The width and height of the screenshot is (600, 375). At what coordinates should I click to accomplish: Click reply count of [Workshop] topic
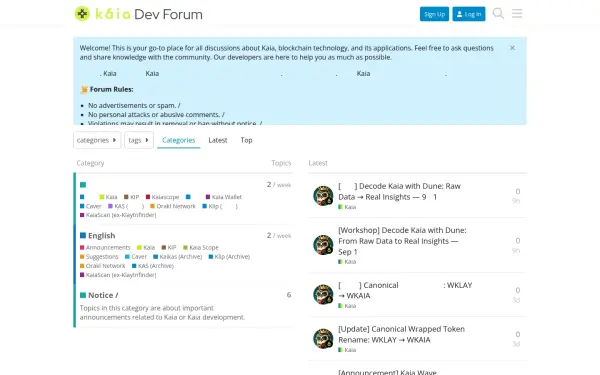[517, 241]
